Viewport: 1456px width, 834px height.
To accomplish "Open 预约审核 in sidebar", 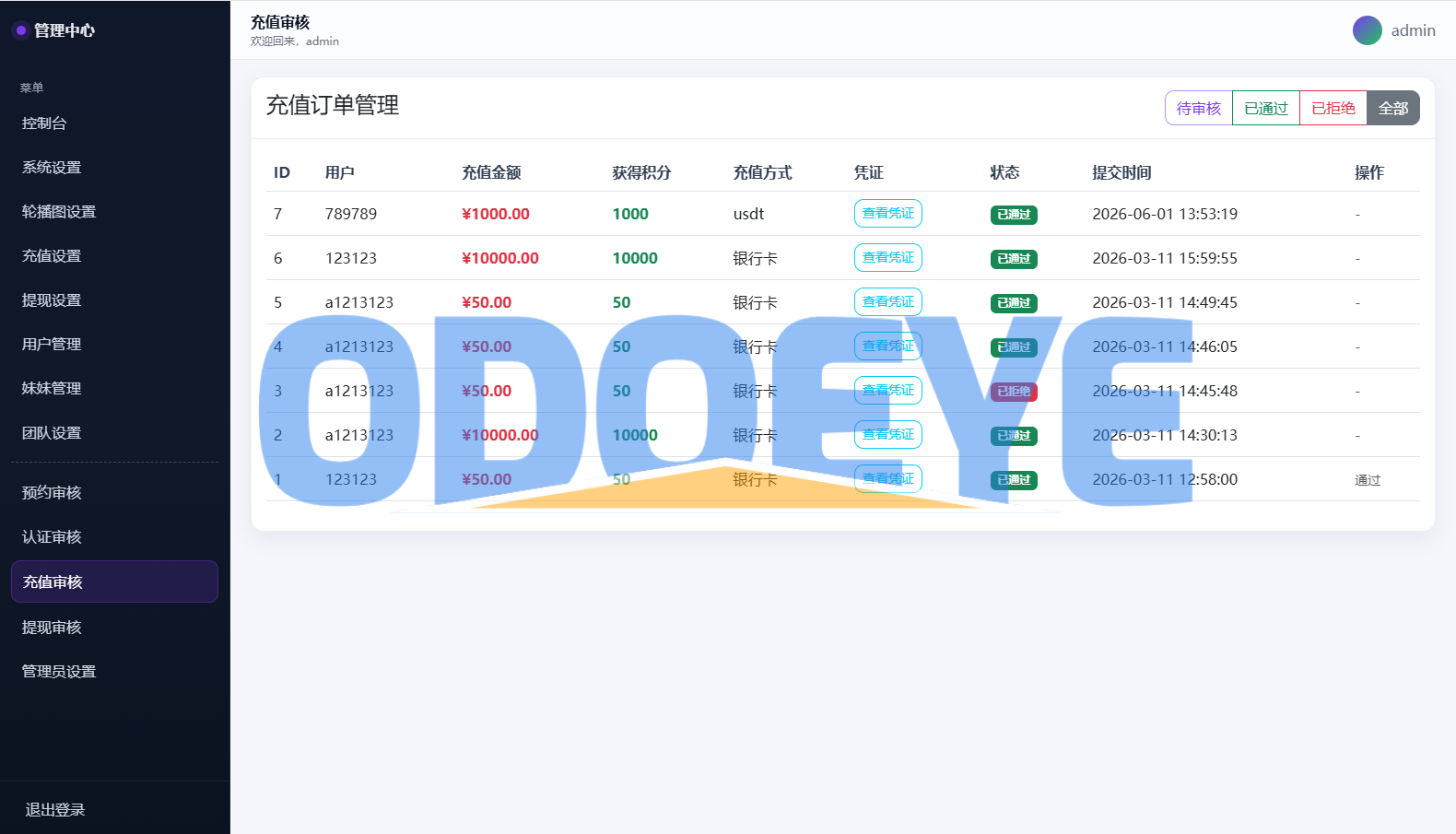I will pos(114,493).
